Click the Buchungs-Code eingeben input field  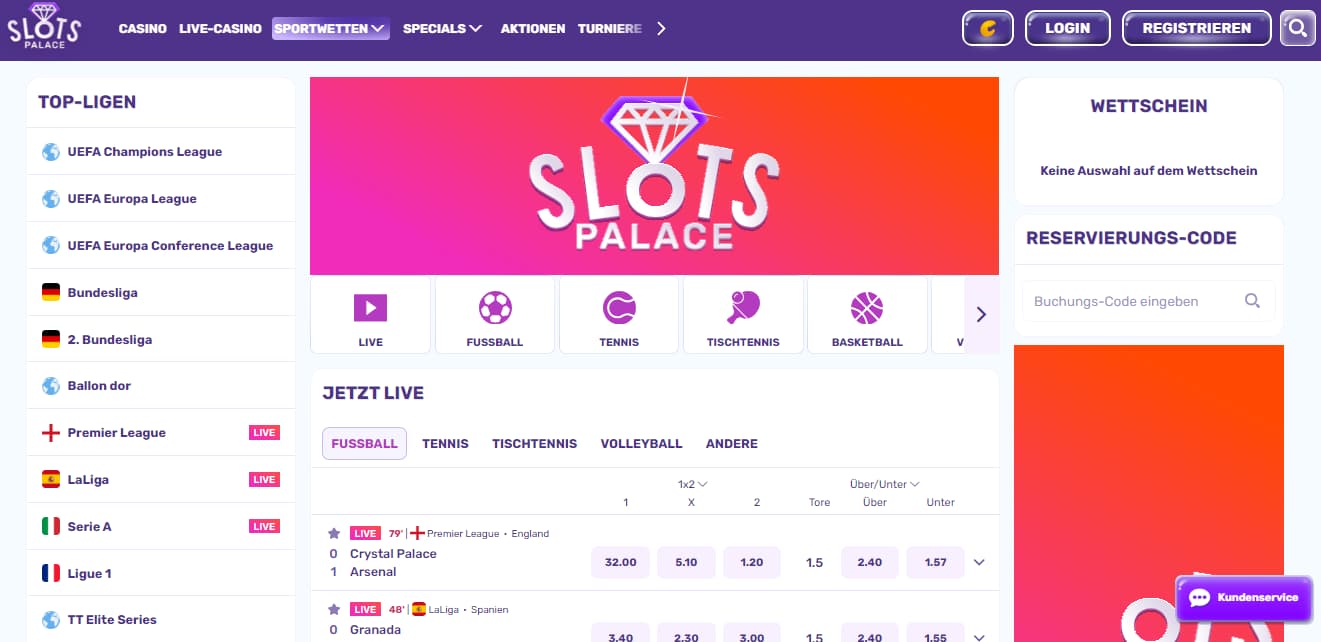[x=1148, y=301]
